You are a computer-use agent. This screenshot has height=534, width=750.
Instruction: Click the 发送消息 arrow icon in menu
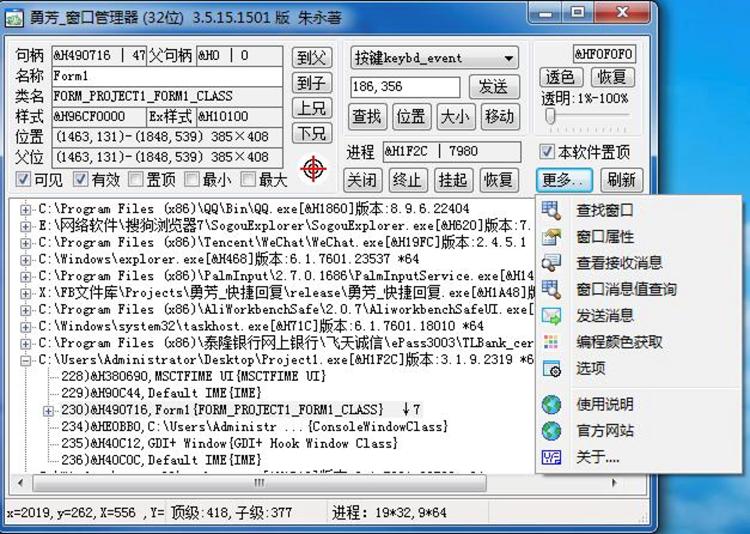(x=551, y=316)
